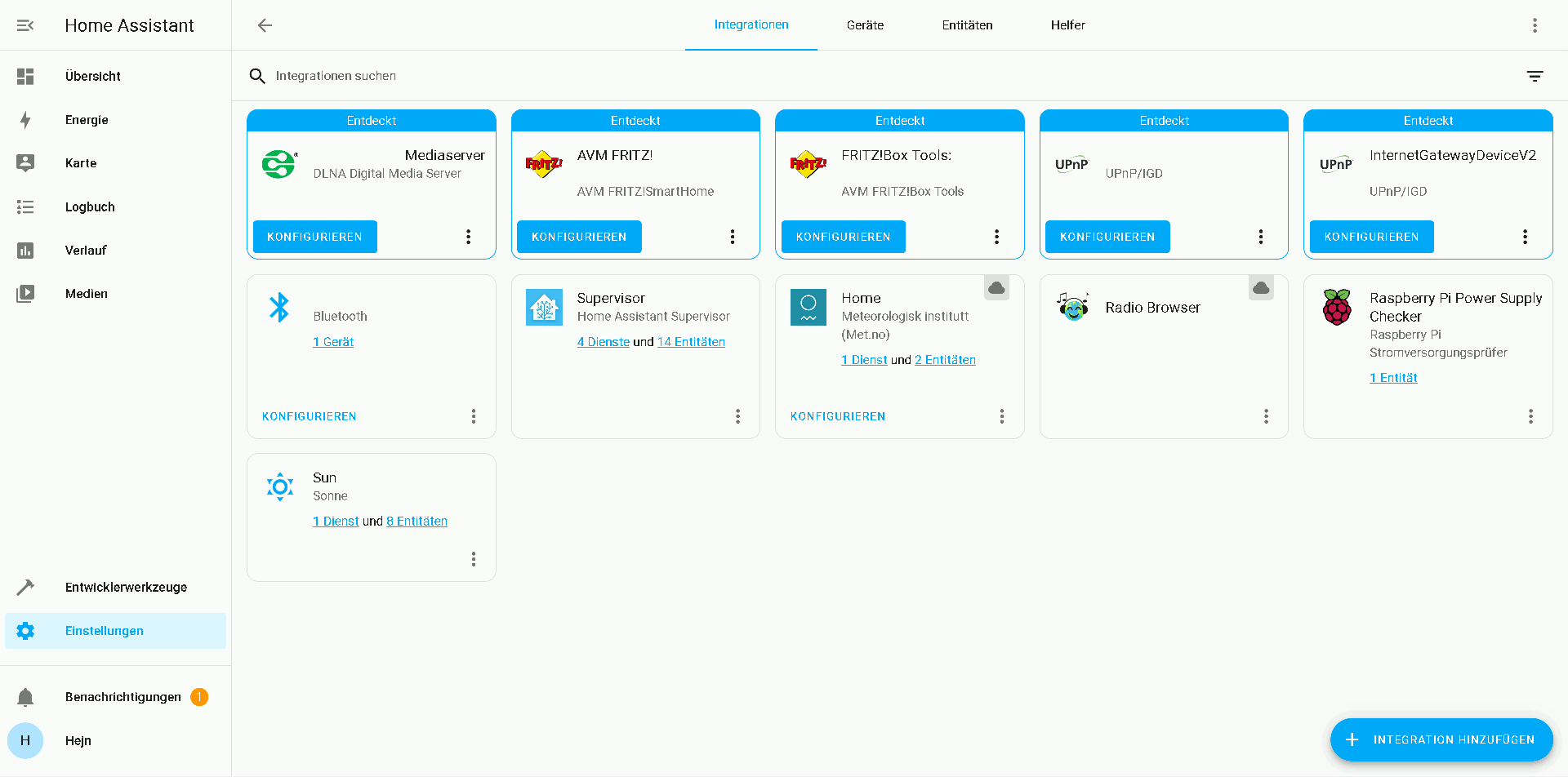Open Supervisor card three-dot menu

(737, 416)
